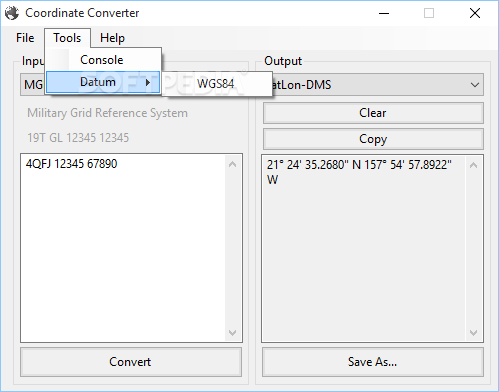Image resolution: width=499 pixels, height=392 pixels.
Task: Click the Save As... button
Action: [373, 362]
